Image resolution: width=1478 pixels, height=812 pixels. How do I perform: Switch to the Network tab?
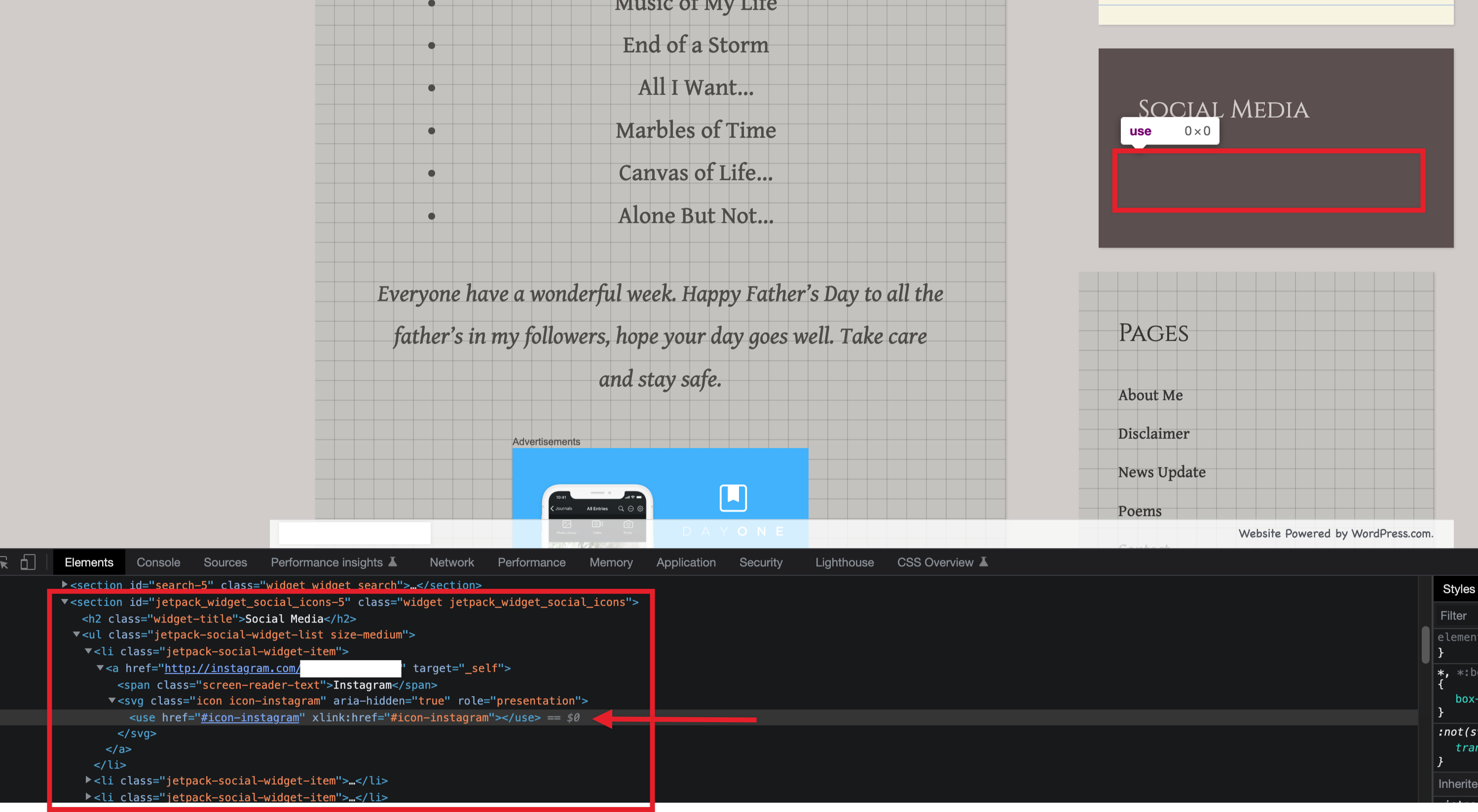(x=451, y=562)
